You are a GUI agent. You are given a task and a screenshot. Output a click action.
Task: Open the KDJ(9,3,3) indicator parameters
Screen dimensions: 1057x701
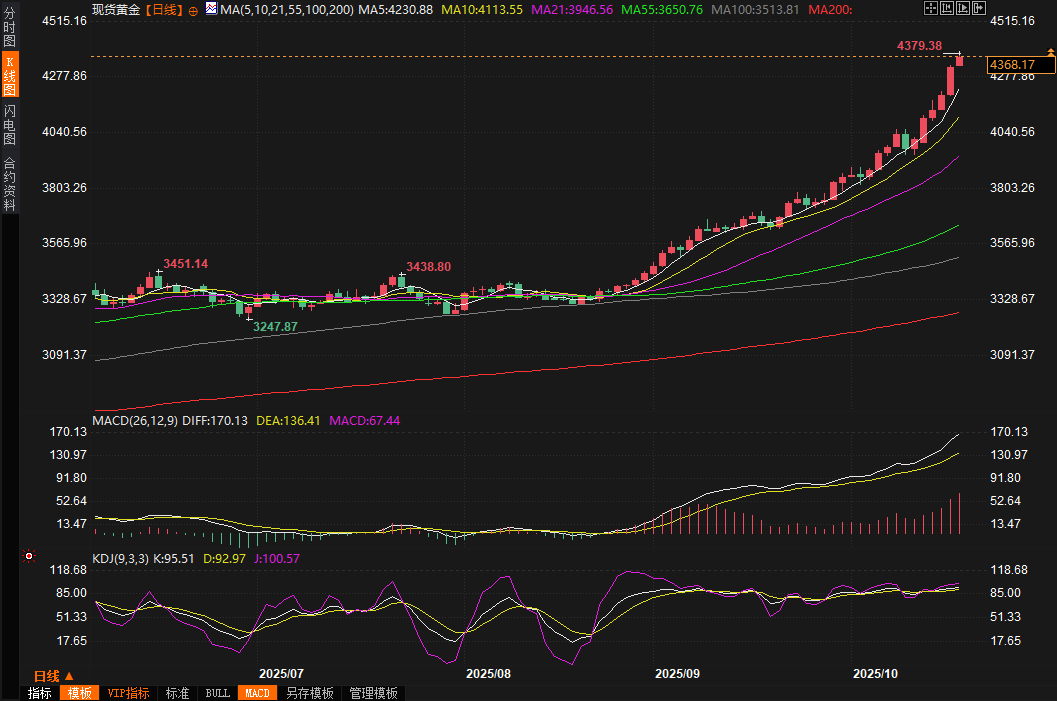point(120,559)
